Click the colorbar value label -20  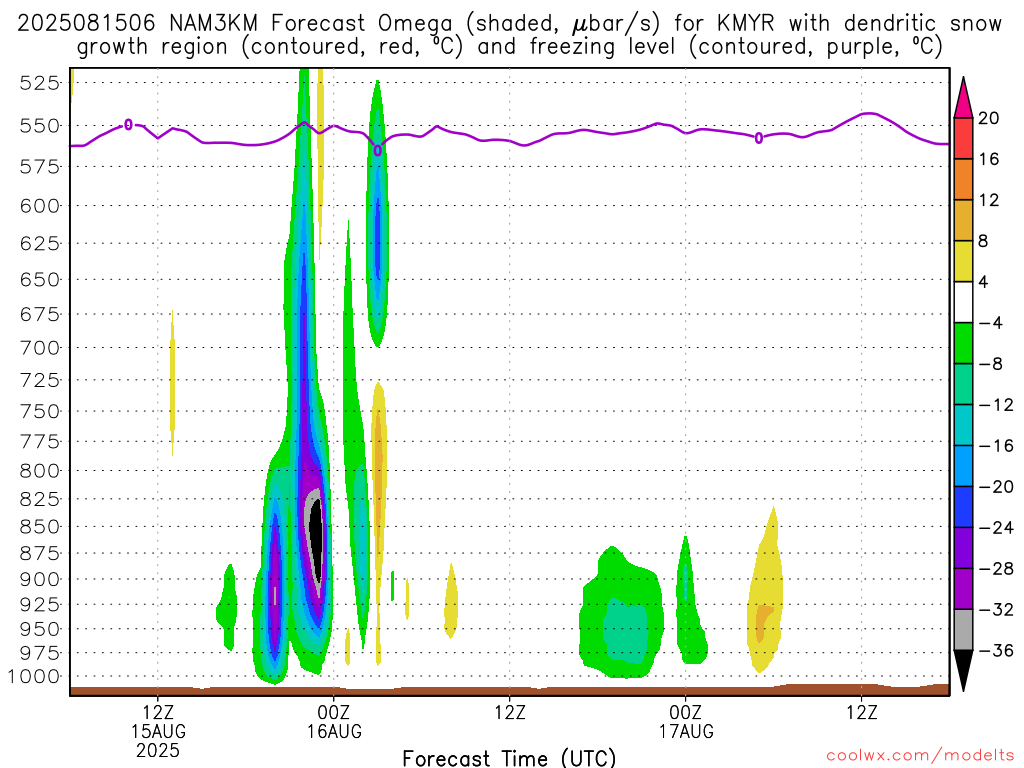997,487
